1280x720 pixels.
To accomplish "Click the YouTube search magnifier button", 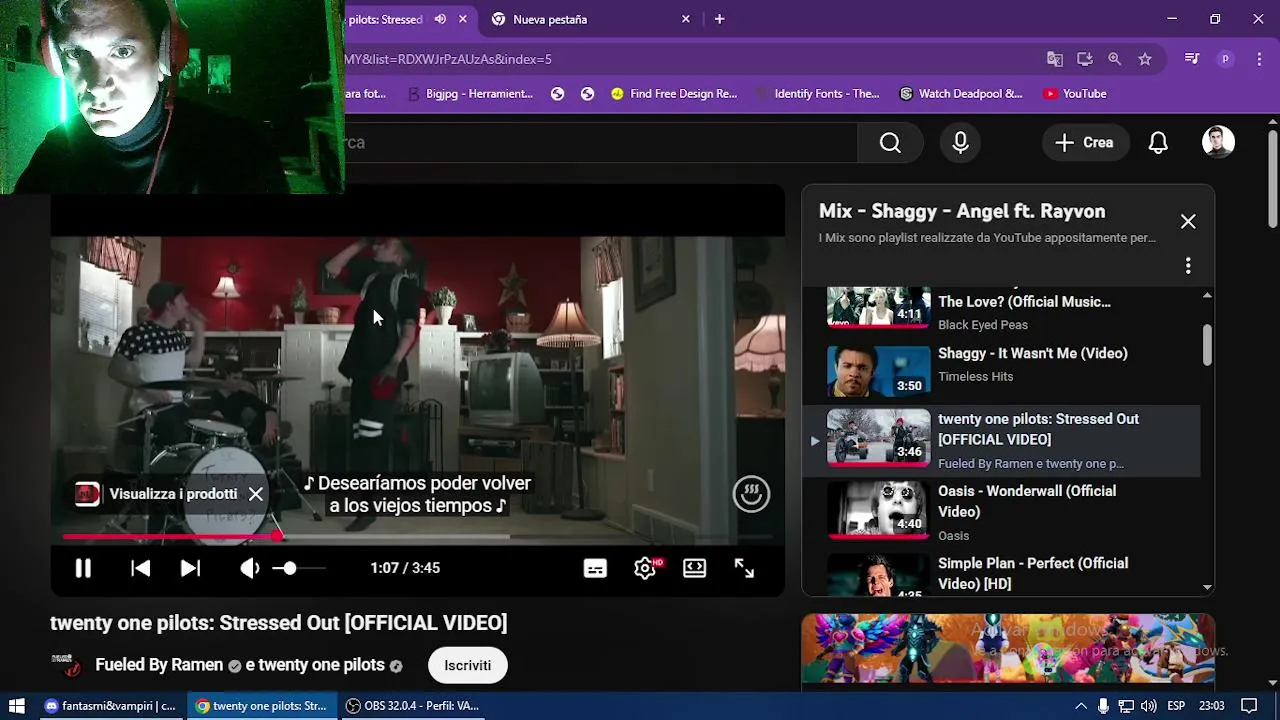I will 890,143.
